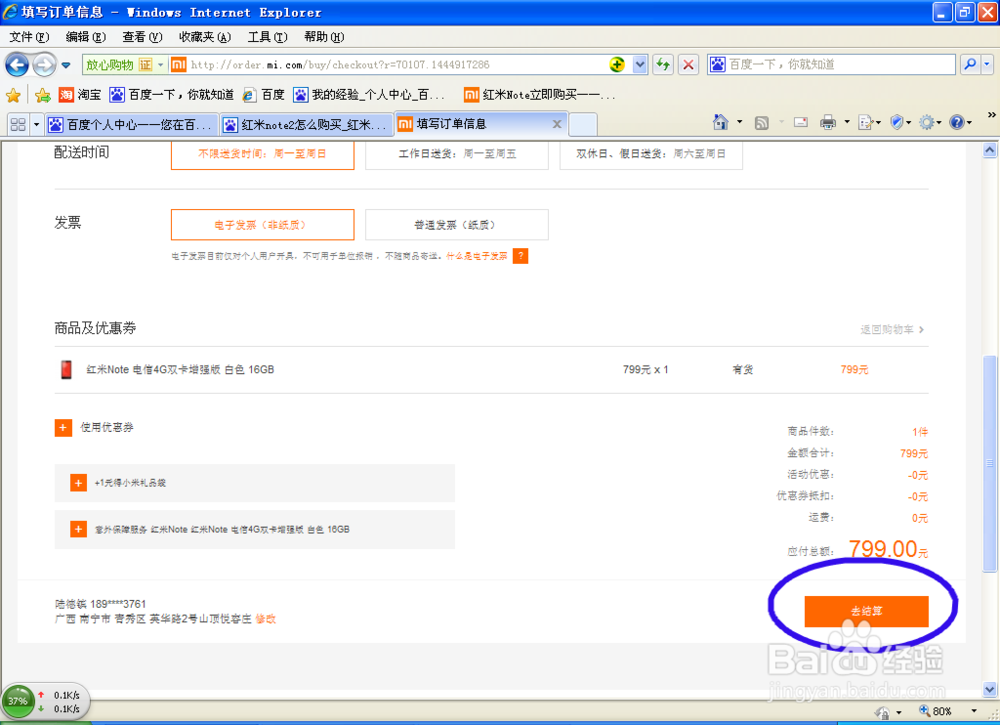
Task: Open the recent pages dropdown beside Forward
Action: coord(66,65)
